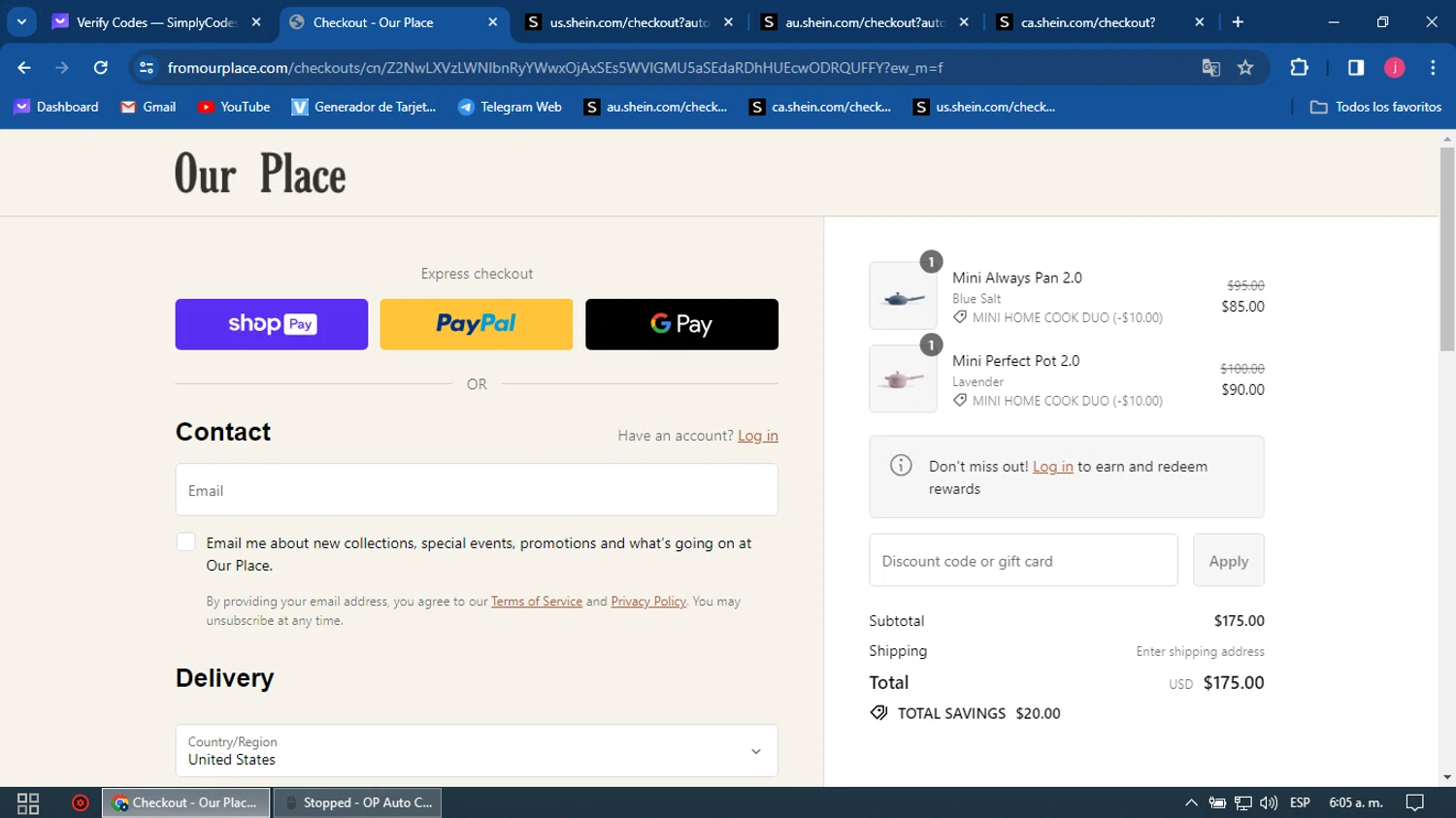Open us.shein.com/check... bookmark
Viewport: 1456px width, 818px height.
point(984,107)
